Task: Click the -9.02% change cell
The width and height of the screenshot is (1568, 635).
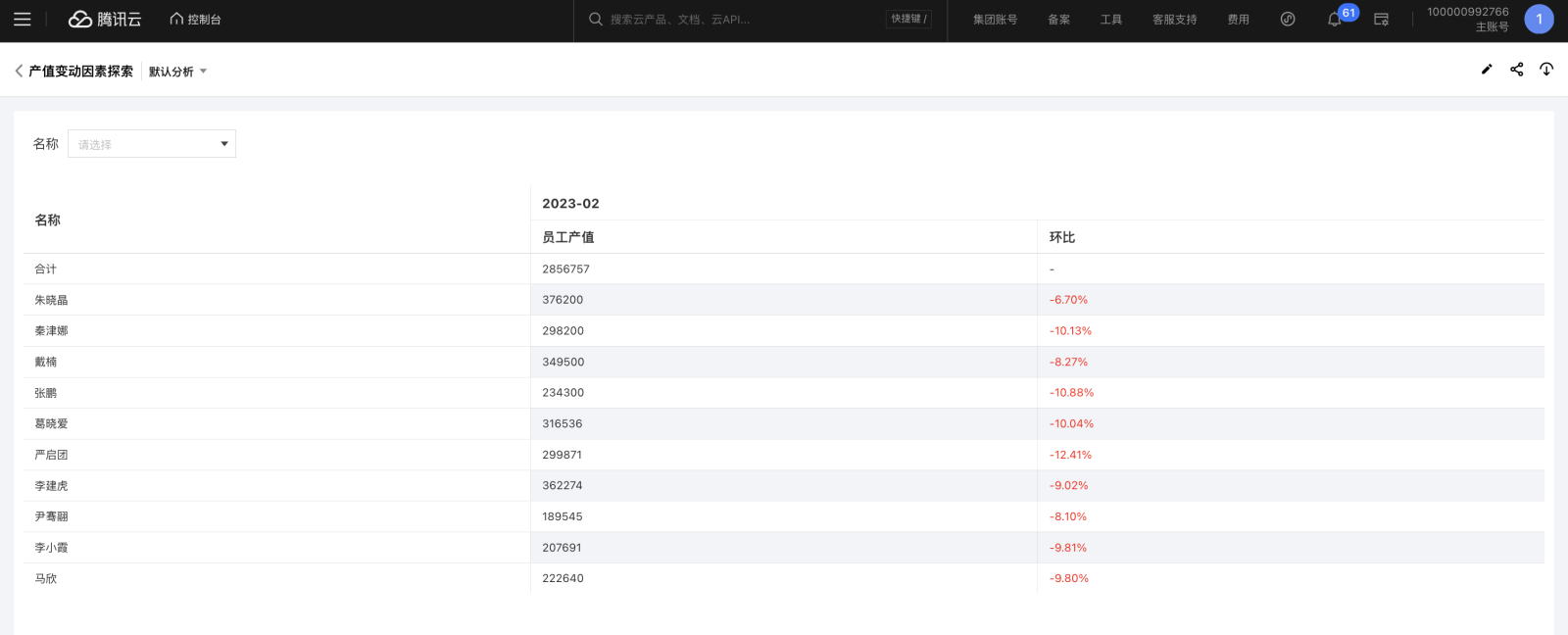Action: 1069,486
